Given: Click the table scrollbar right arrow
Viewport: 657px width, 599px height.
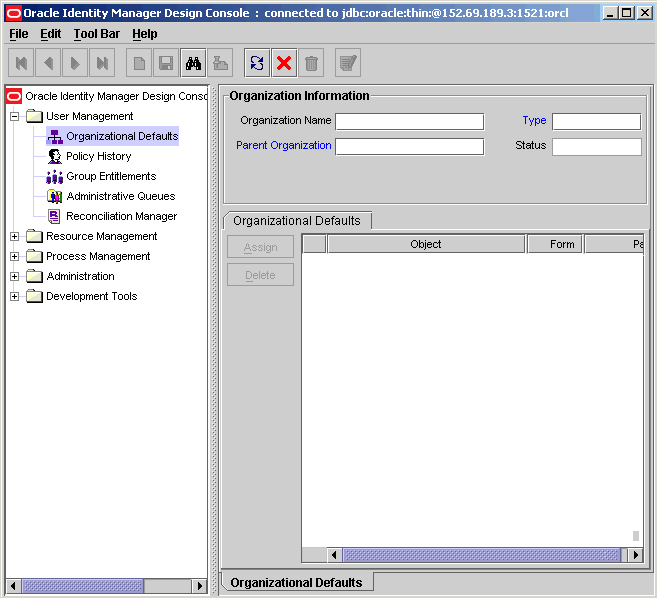Looking at the screenshot, I should click(636, 555).
